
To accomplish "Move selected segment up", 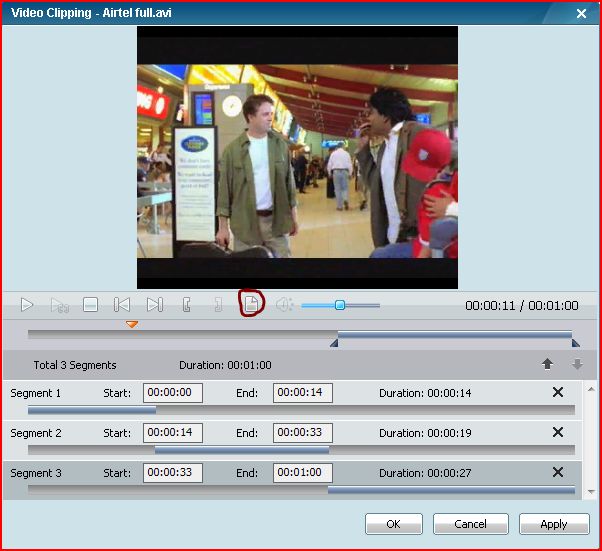I will tap(547, 365).
